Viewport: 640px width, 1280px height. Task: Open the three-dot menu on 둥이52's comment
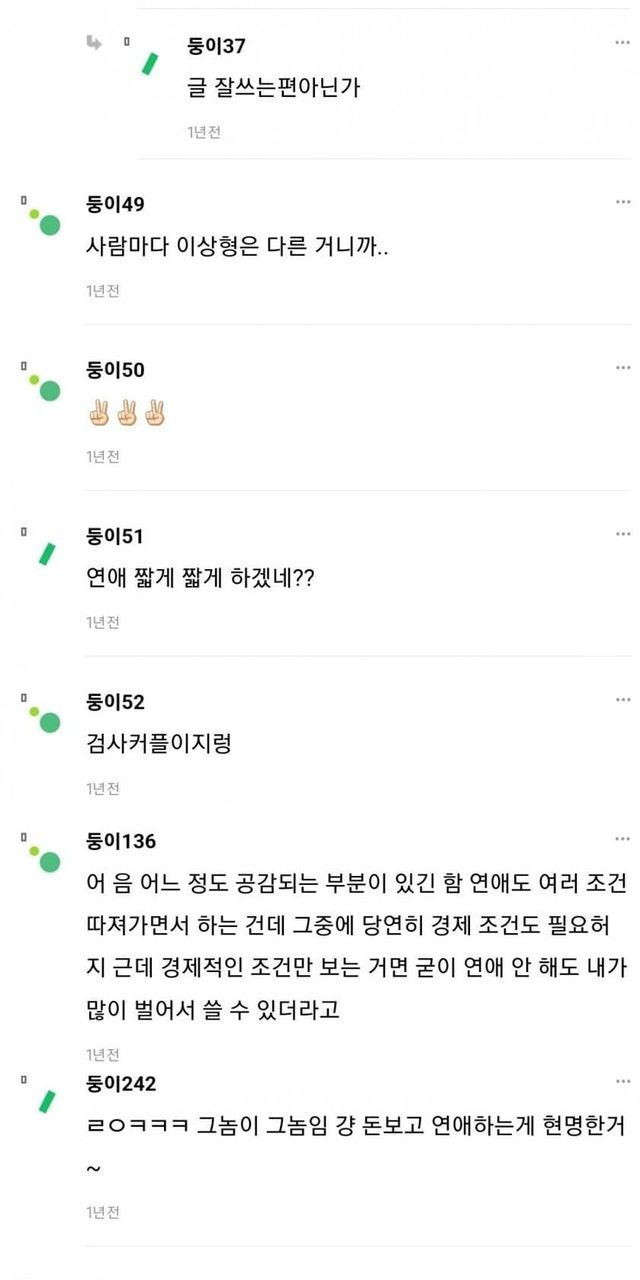[x=622, y=701]
